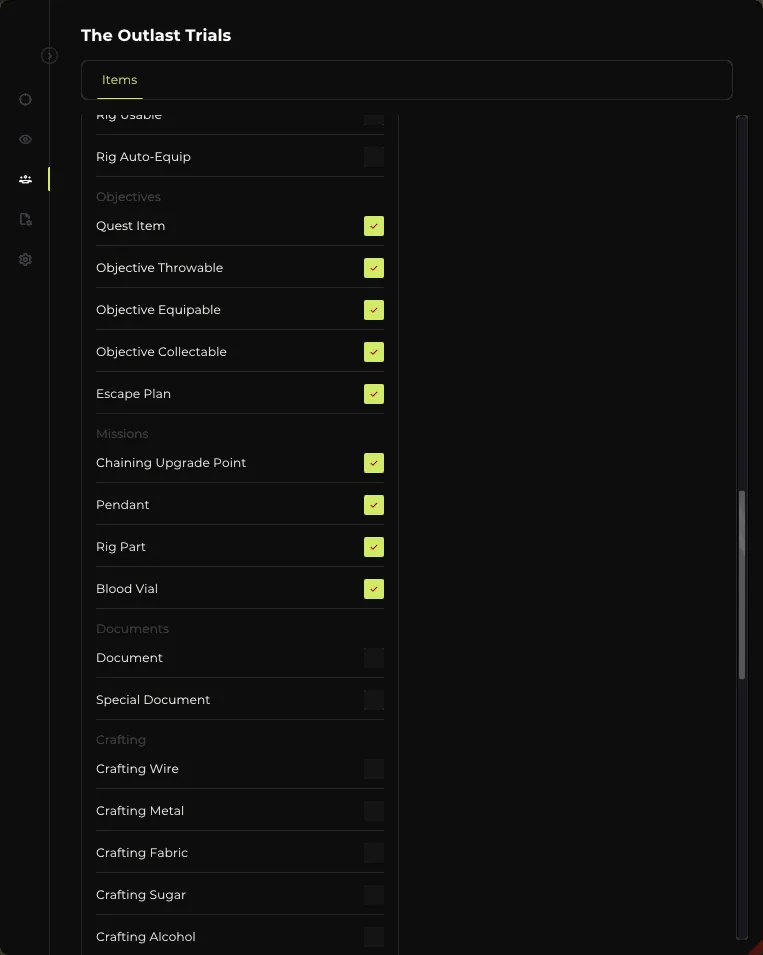Open the config file icon in sidebar
This screenshot has width=763, height=955.
[x=25, y=219]
